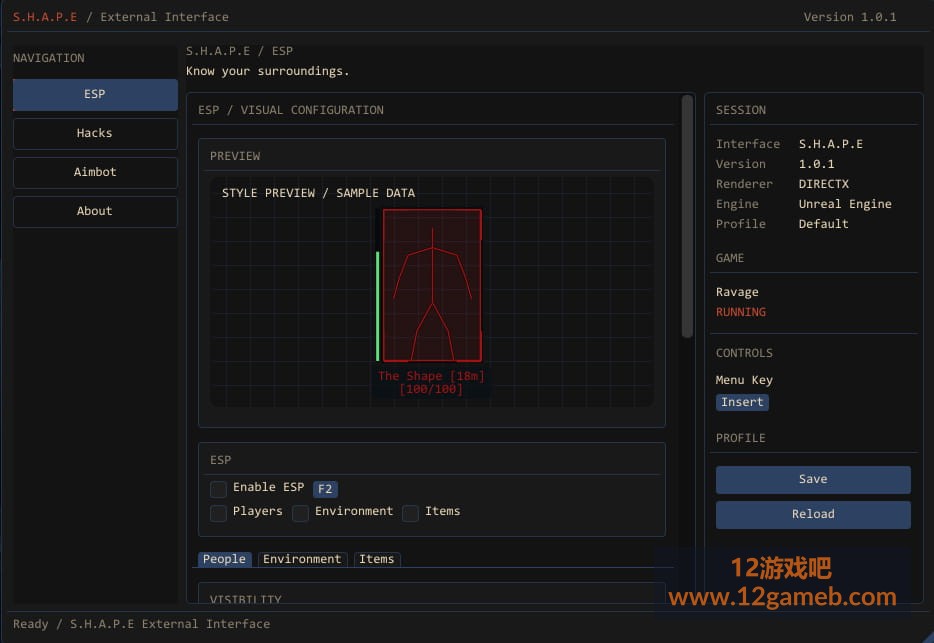
Task: Change the Insert menu key binding
Action: click(742, 402)
